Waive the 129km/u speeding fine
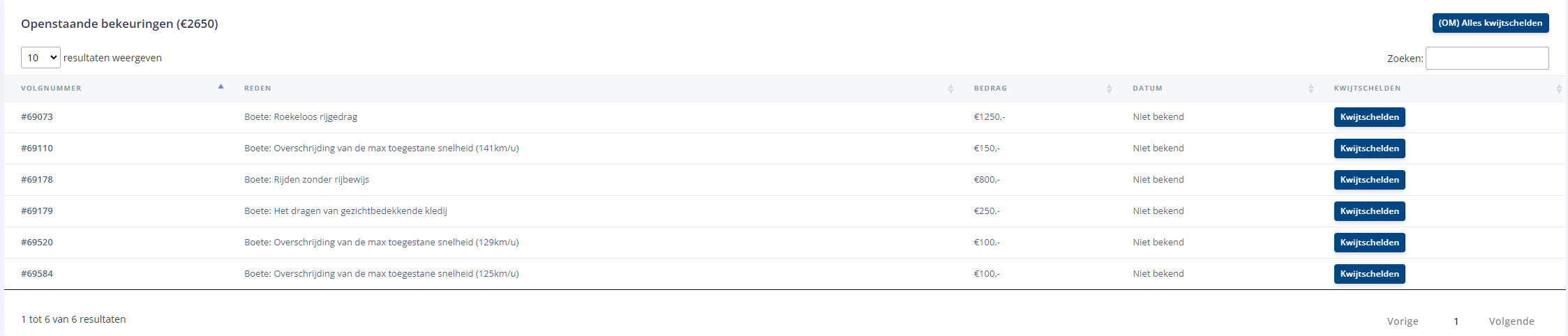1568x336 pixels. [x=1369, y=243]
